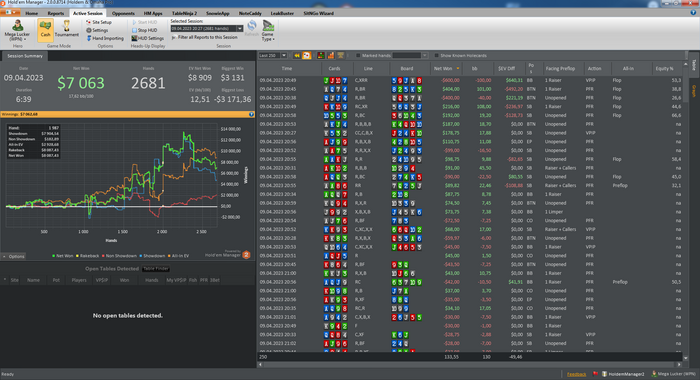Click the orange bar chart icon
700x380 pixels.
pyautogui.click(x=331, y=55)
